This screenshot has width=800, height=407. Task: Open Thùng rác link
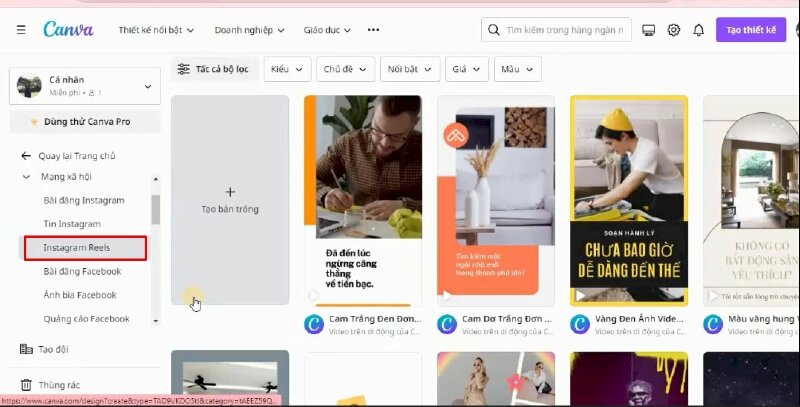pyautogui.click(x=59, y=385)
